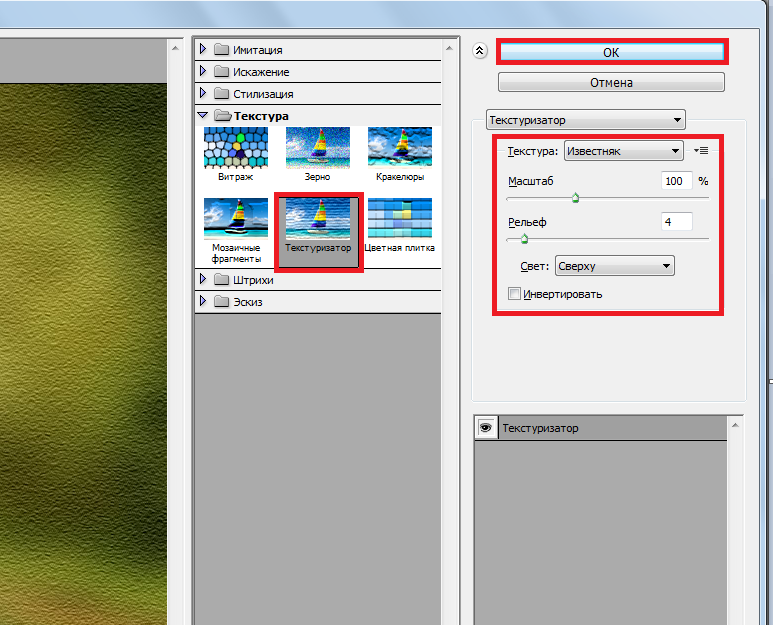Click the Отмена button
This screenshot has height=625, width=773.
[x=611, y=82]
